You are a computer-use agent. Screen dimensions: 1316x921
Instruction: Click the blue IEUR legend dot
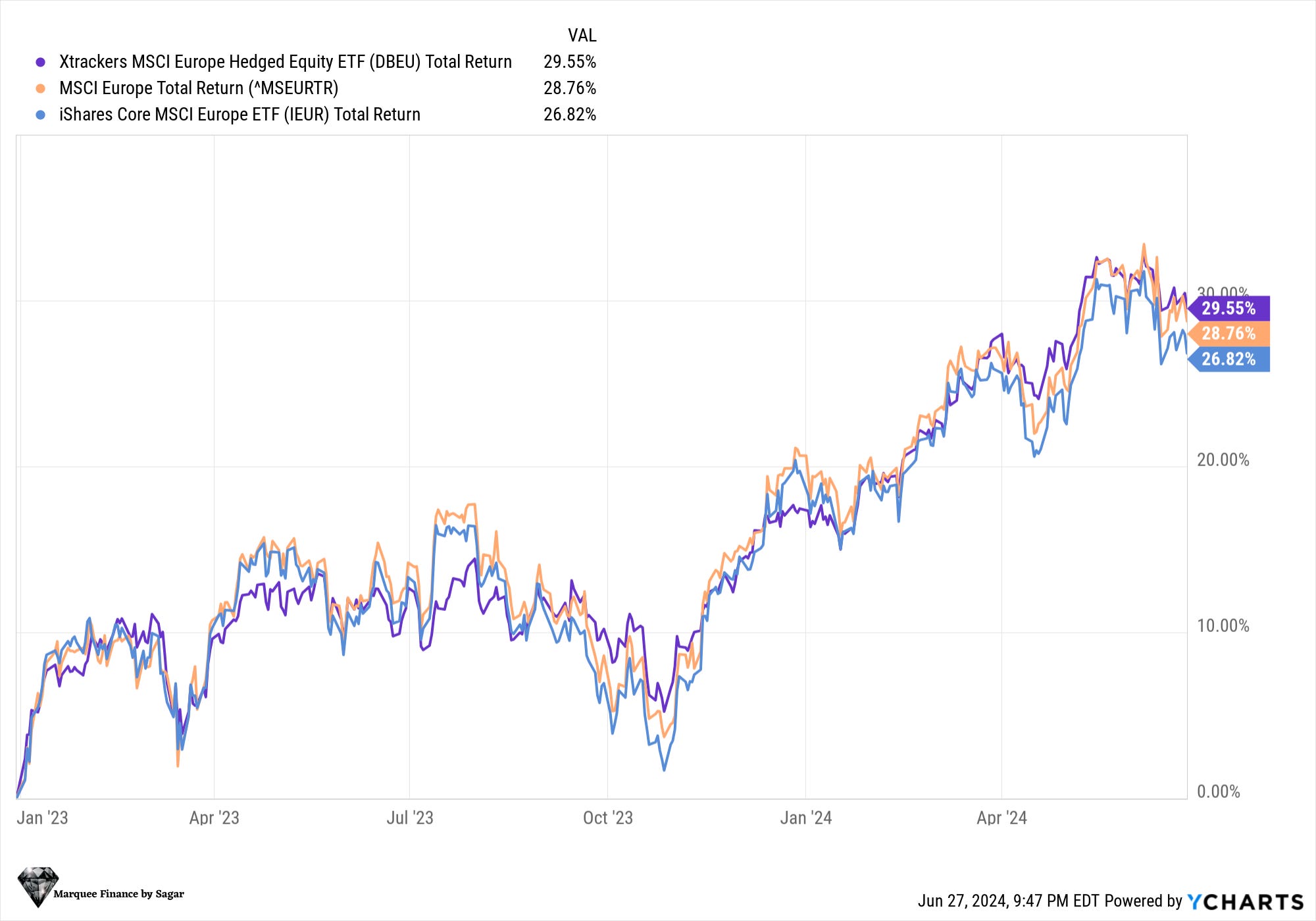pos(41,115)
